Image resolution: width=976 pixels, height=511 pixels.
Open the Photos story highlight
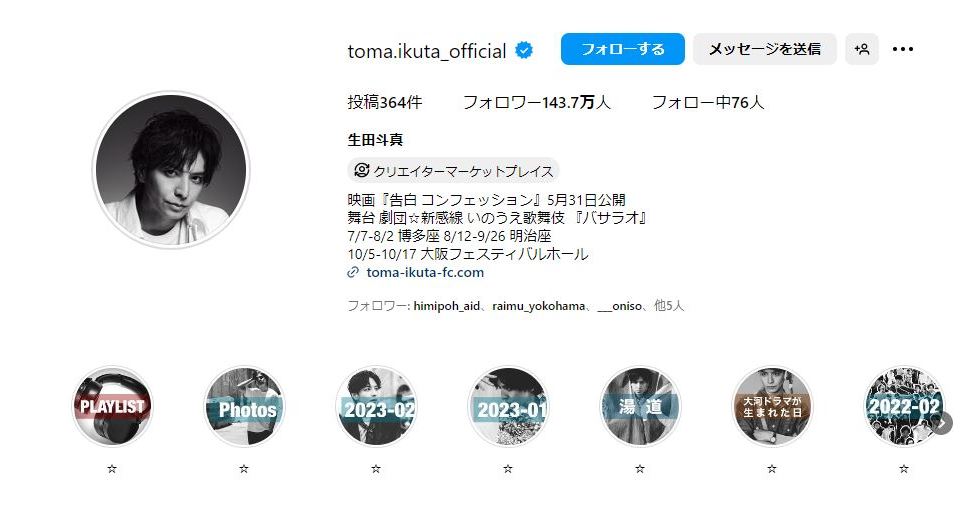click(x=244, y=406)
